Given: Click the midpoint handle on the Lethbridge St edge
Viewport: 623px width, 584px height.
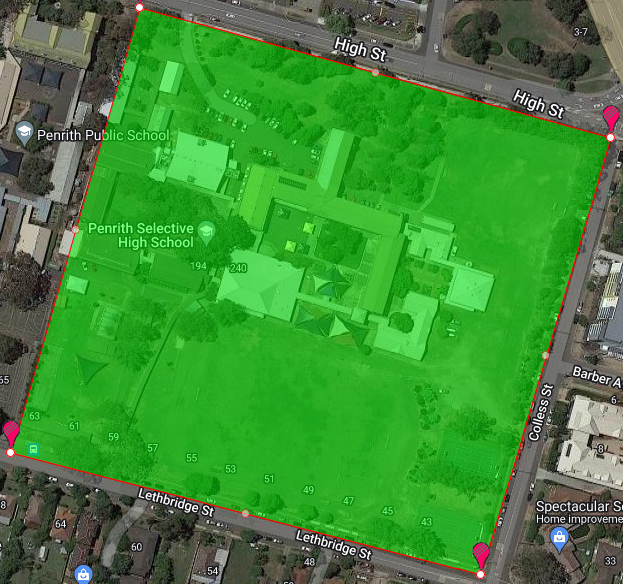Looking at the screenshot, I should click(245, 514).
